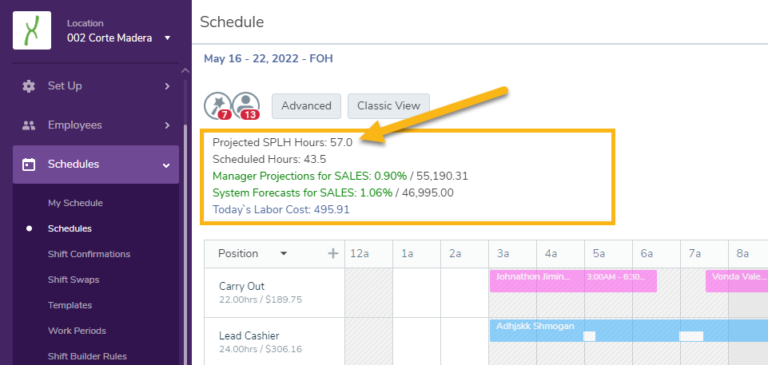768x365 pixels.
Task: Open Shift Builder Rules
Action: tap(87, 356)
